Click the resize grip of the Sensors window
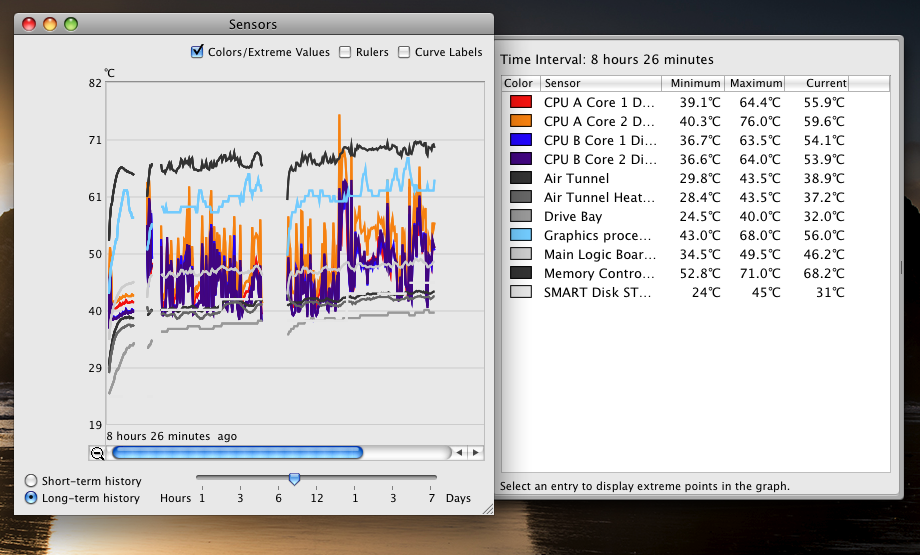 pyautogui.click(x=488, y=509)
